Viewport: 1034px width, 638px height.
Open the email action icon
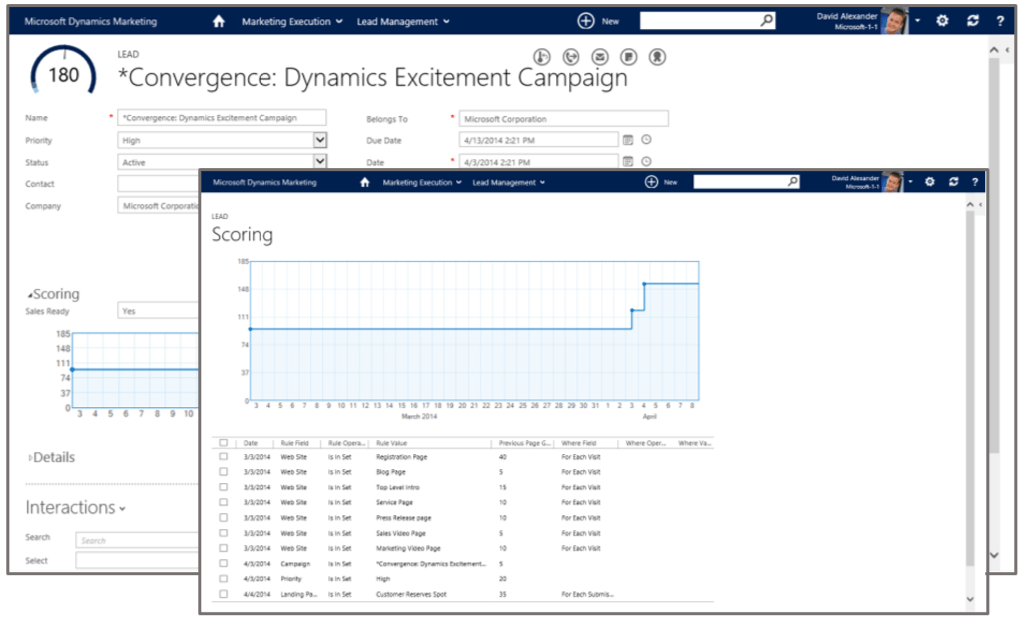tap(600, 57)
